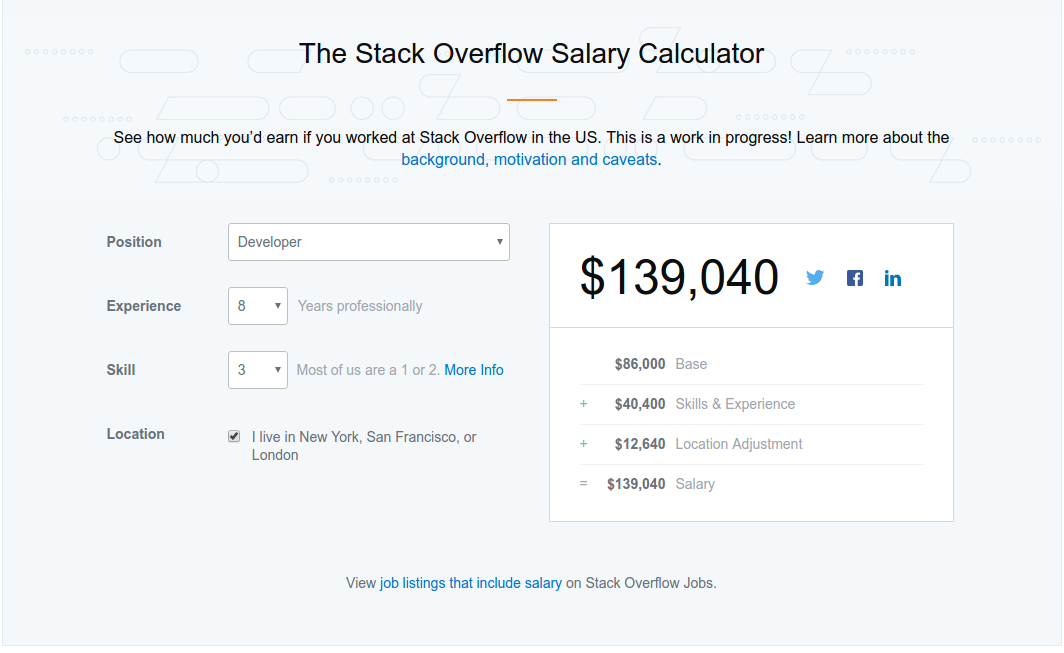Open job listings that include salary

coord(471,583)
